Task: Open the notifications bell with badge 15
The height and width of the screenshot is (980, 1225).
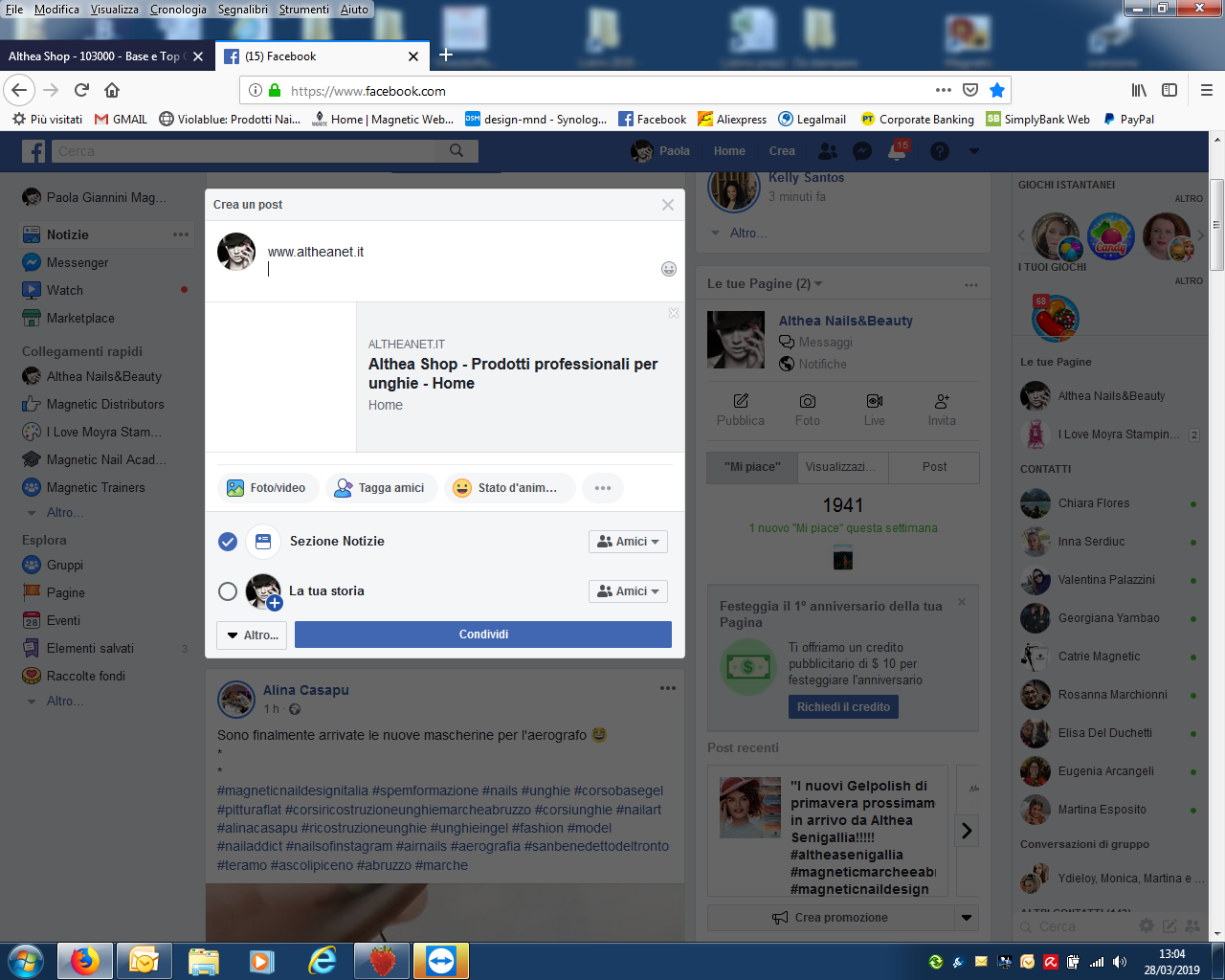Action: tap(897, 151)
